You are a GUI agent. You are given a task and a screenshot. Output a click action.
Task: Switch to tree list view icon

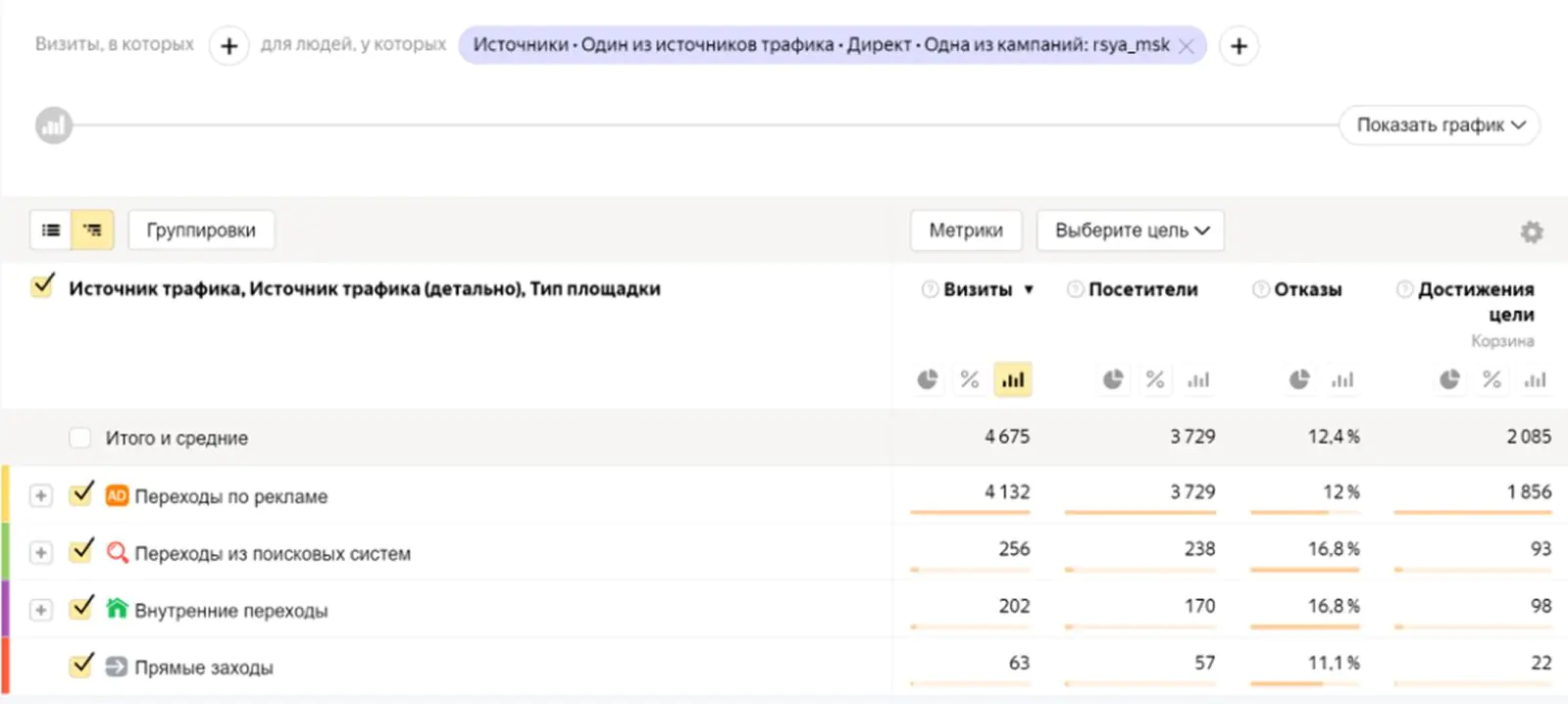pos(92,230)
